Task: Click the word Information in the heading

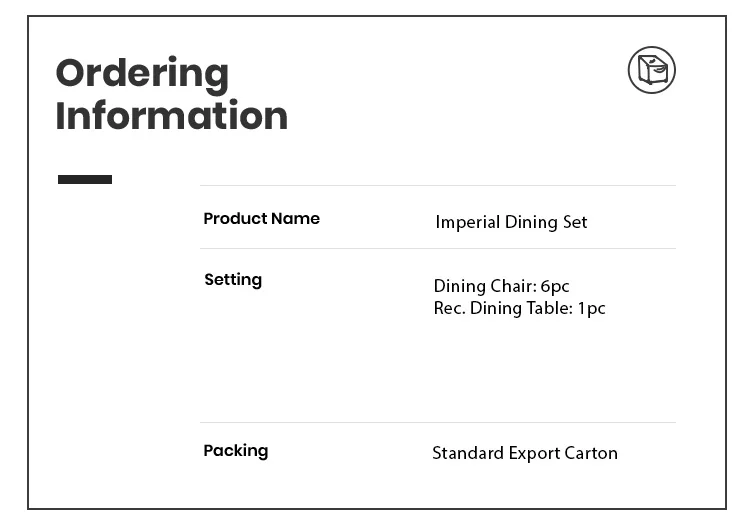Action: tap(171, 117)
